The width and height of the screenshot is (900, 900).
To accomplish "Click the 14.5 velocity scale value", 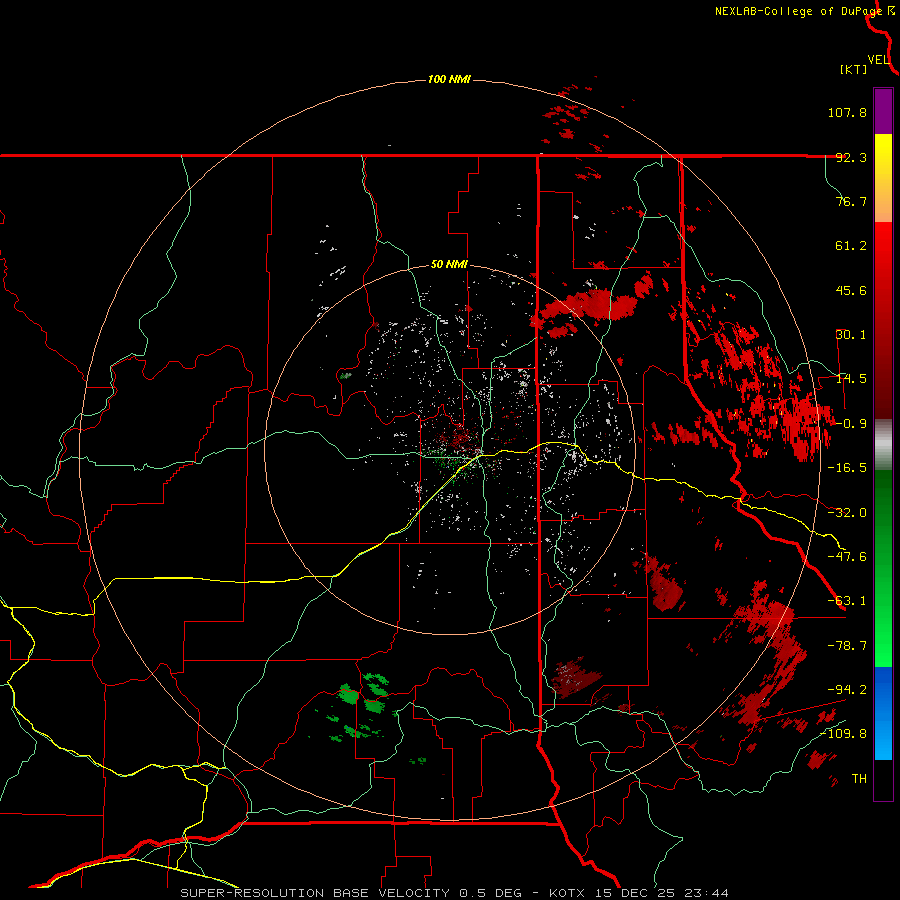I will pyautogui.click(x=851, y=379).
